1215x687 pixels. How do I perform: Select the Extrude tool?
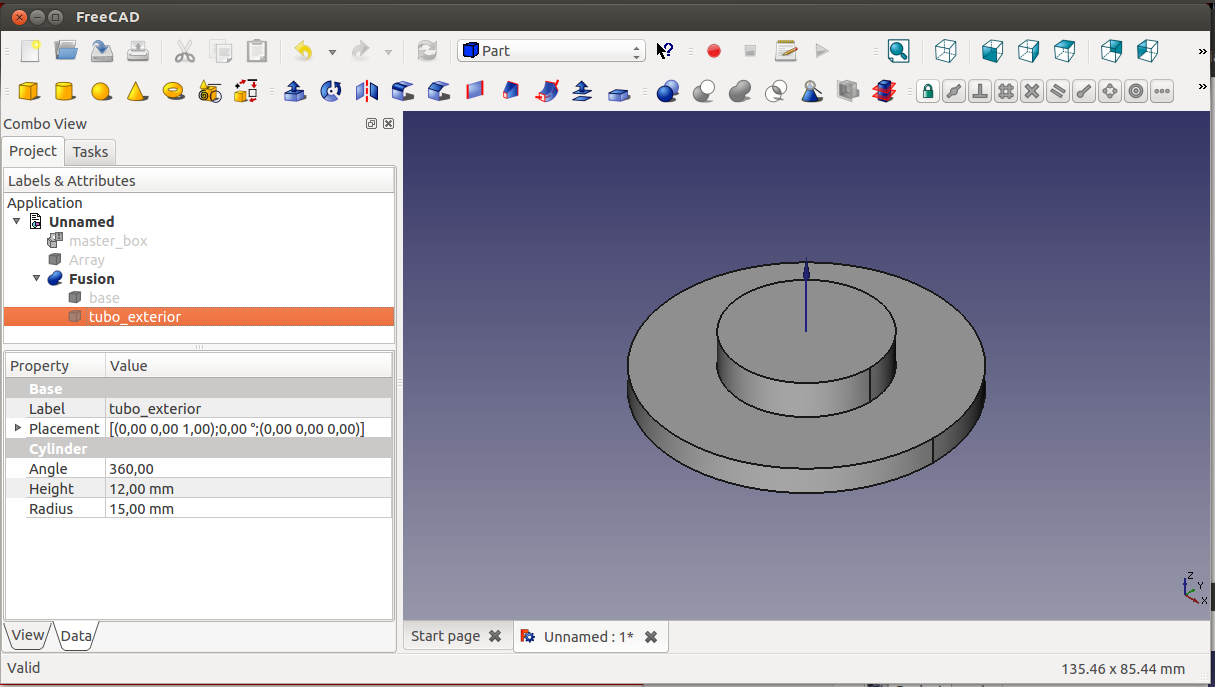pyautogui.click(x=295, y=92)
